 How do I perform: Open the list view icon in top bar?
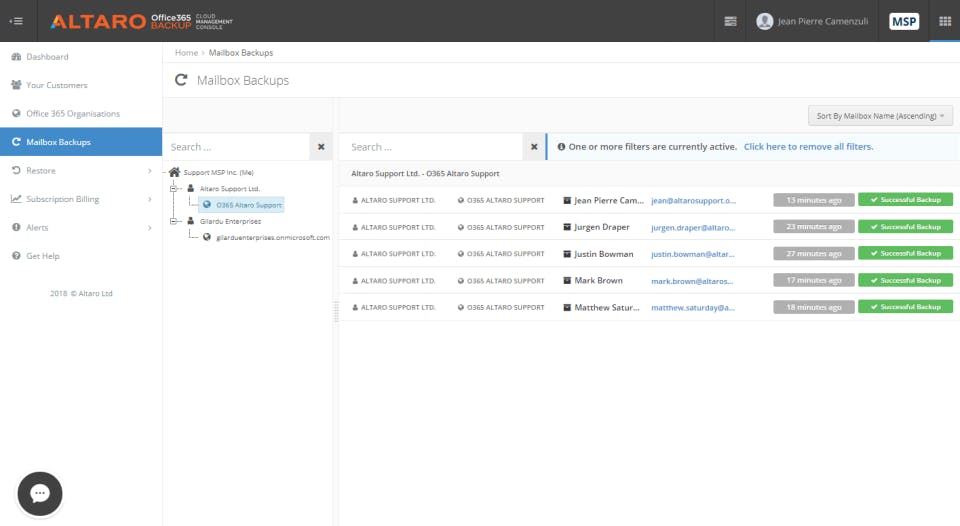[730, 21]
